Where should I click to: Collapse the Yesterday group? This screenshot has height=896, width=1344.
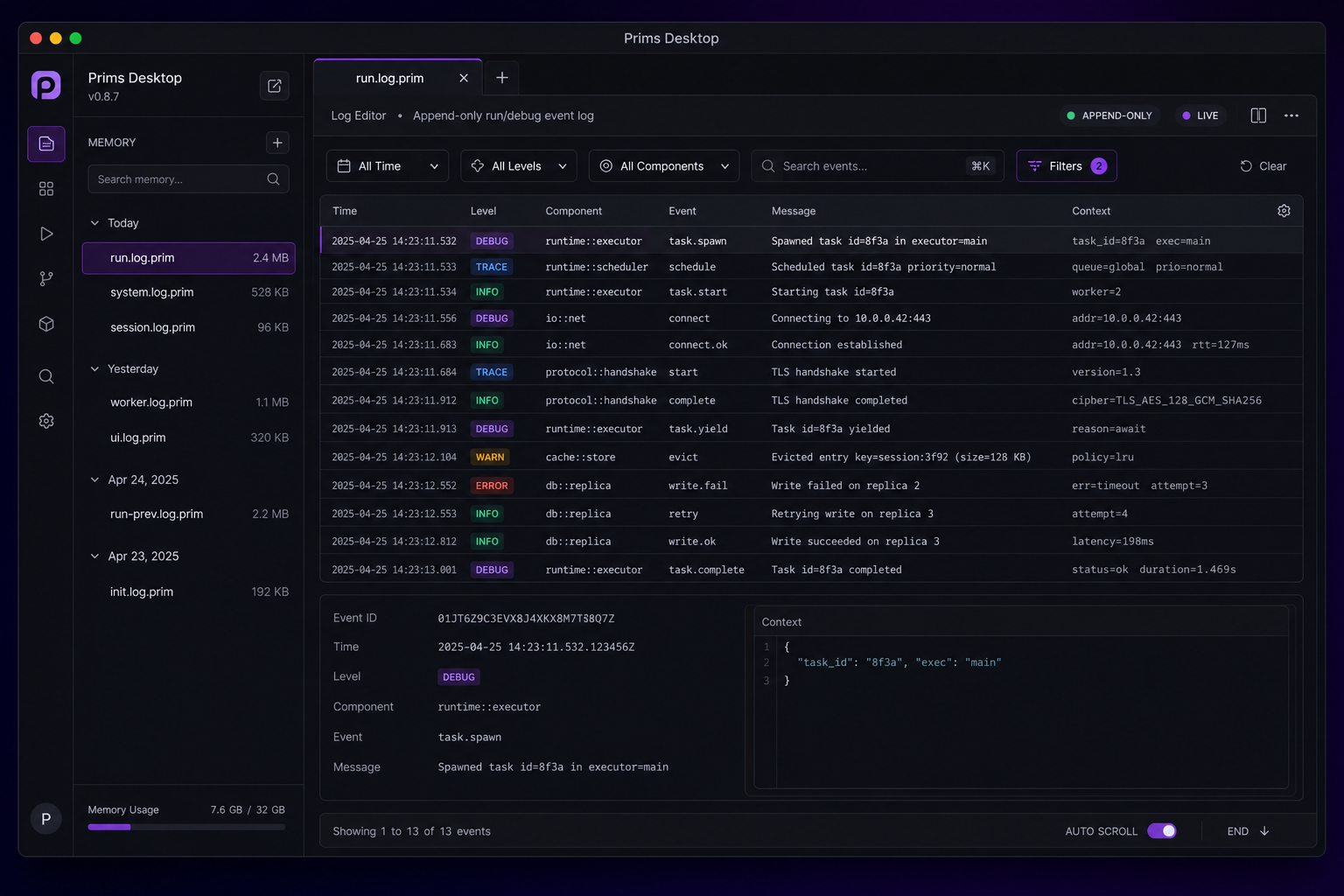tap(94, 369)
